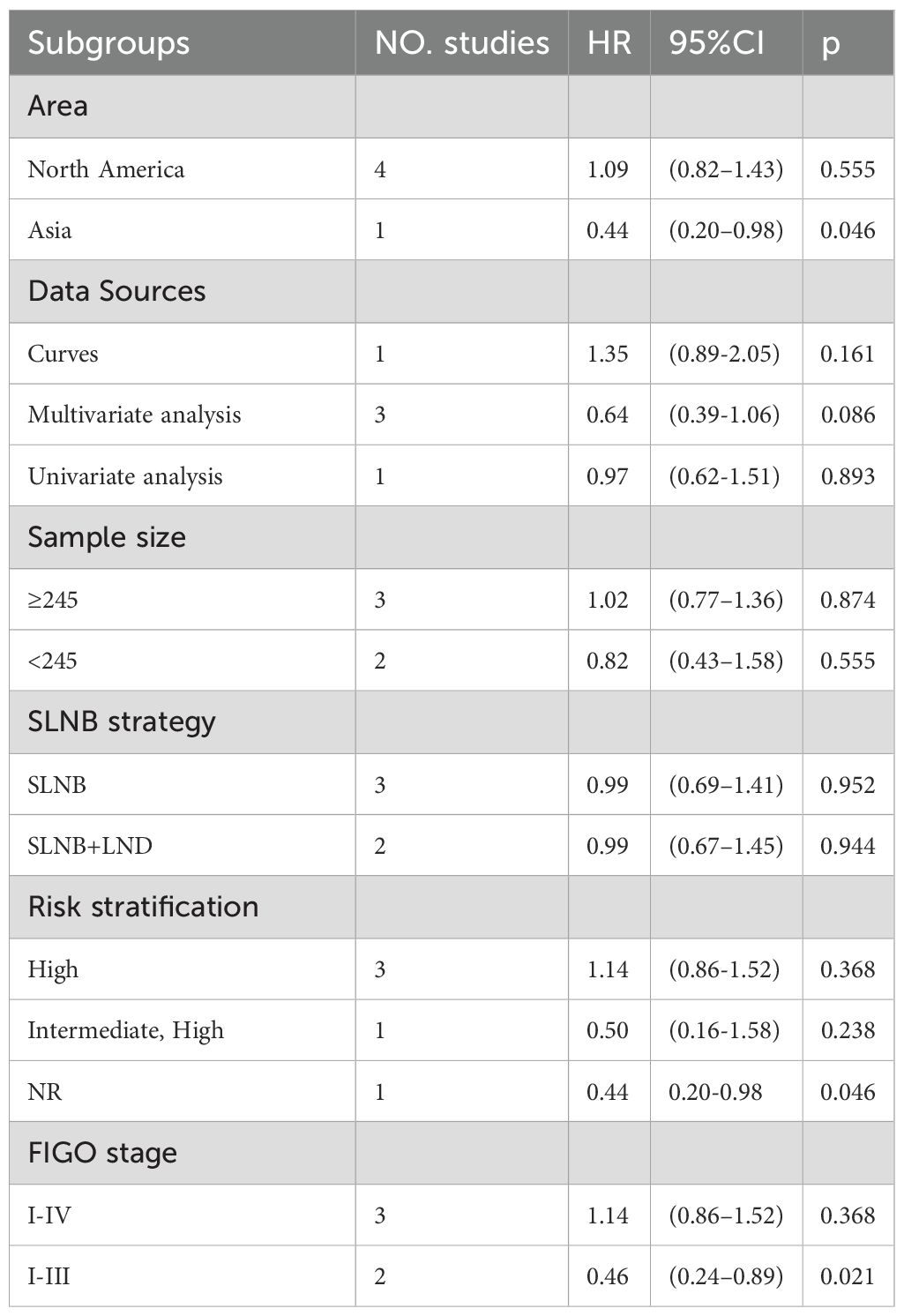The height and width of the screenshot is (1316, 904).
Task: Click the HR column header
Action: 609,43
